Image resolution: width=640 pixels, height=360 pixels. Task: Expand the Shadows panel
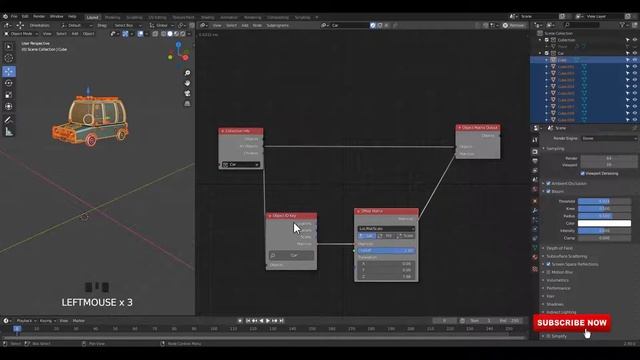click(555, 304)
